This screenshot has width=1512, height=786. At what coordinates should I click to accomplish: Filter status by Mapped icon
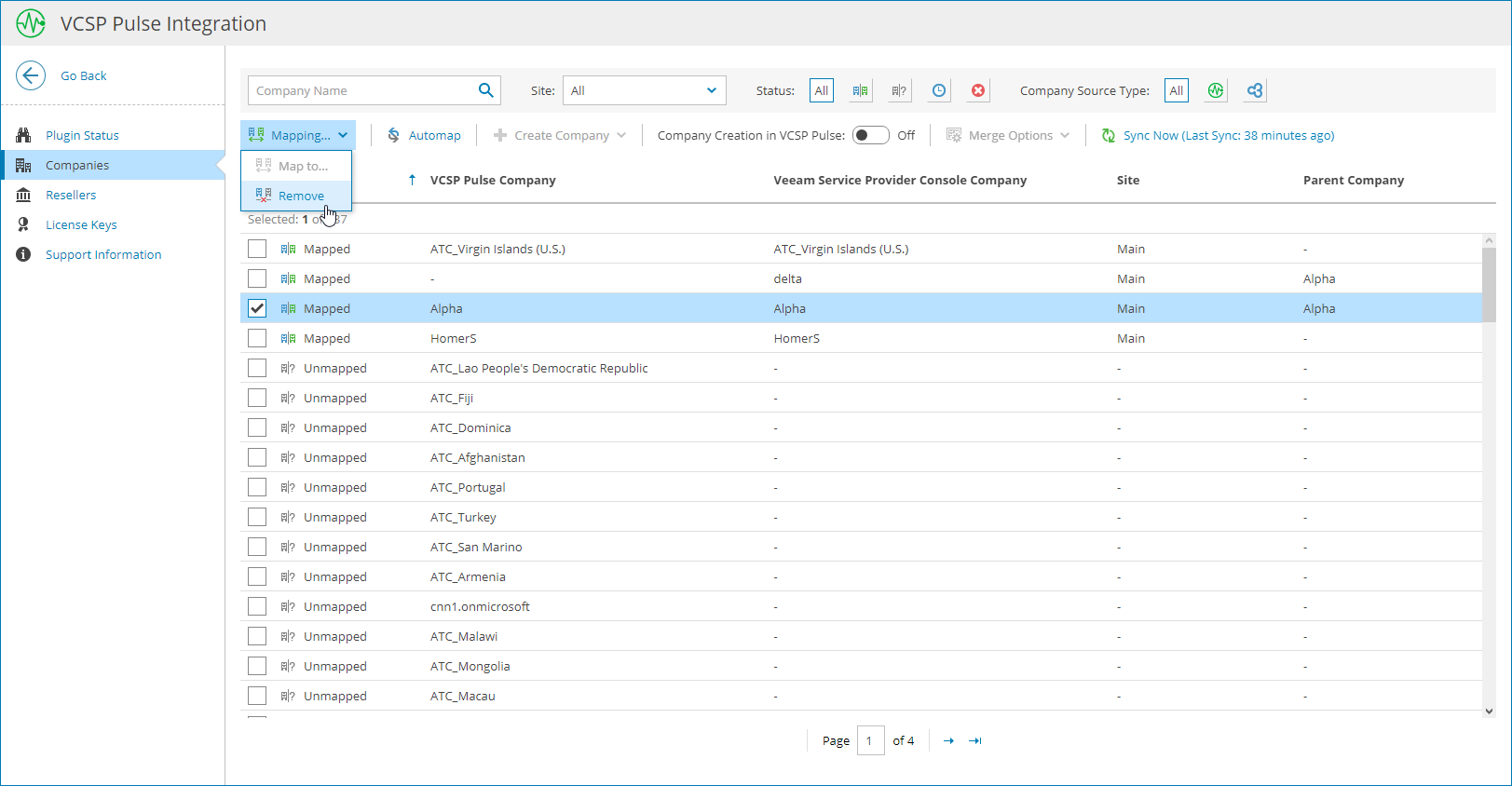[860, 90]
